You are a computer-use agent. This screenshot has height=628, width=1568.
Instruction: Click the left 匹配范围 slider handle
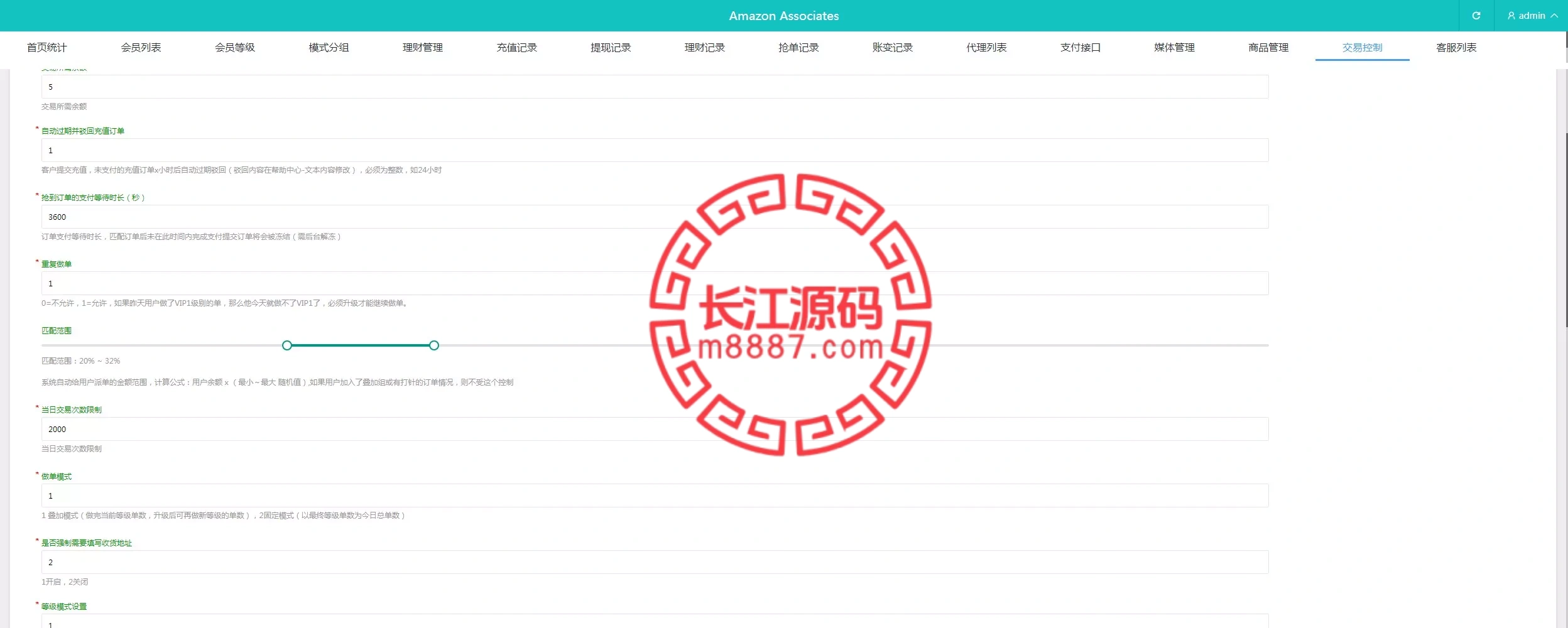coord(287,345)
